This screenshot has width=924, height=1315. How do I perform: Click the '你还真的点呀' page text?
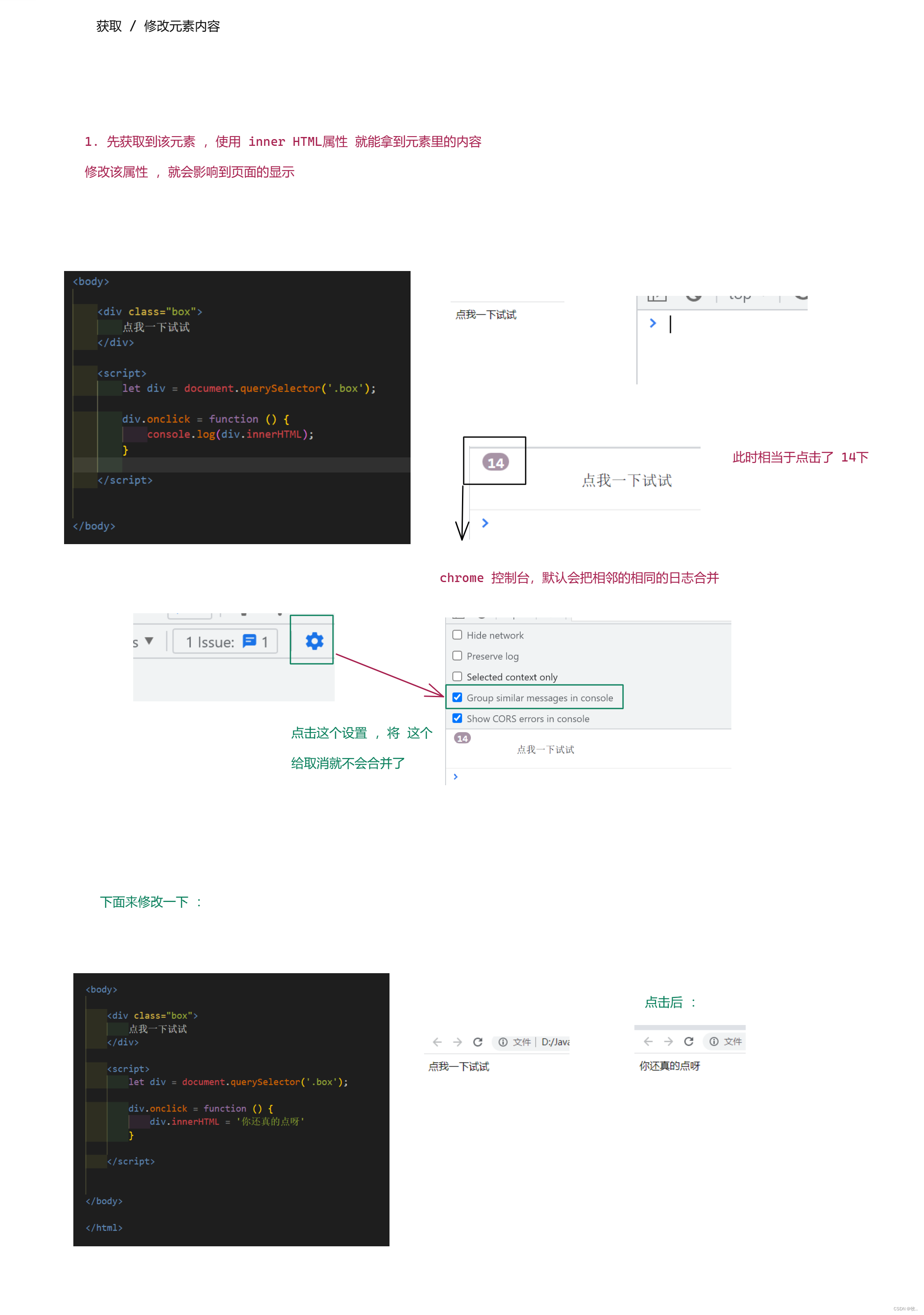point(669,1066)
